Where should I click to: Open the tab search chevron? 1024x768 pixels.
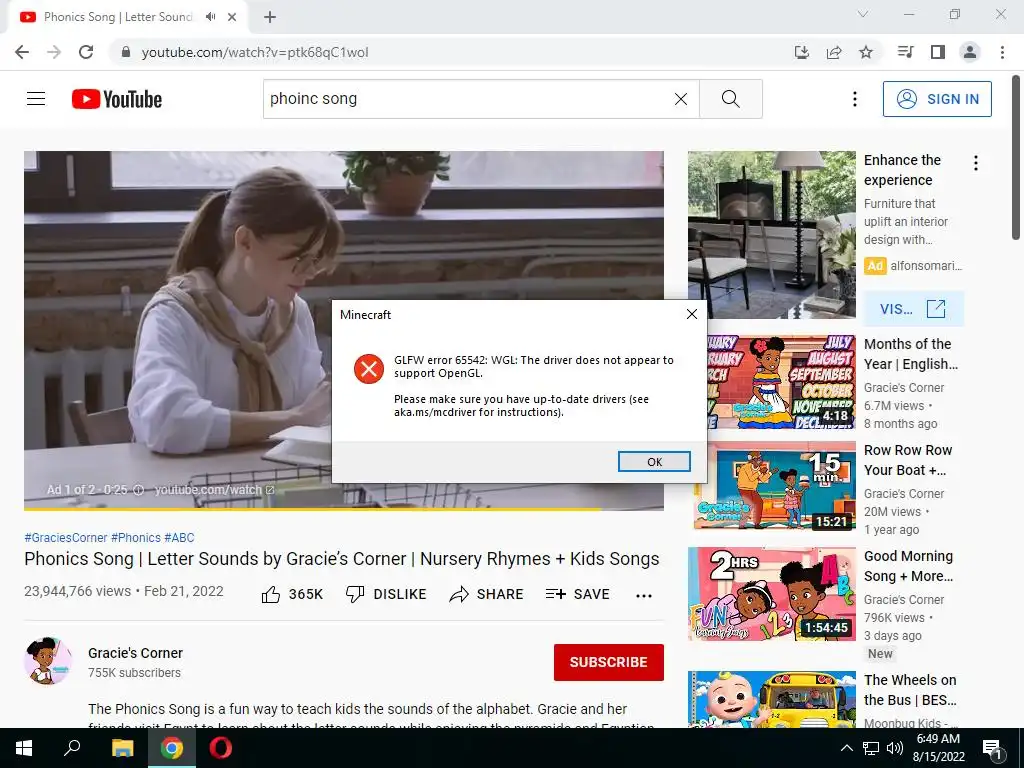(x=863, y=14)
